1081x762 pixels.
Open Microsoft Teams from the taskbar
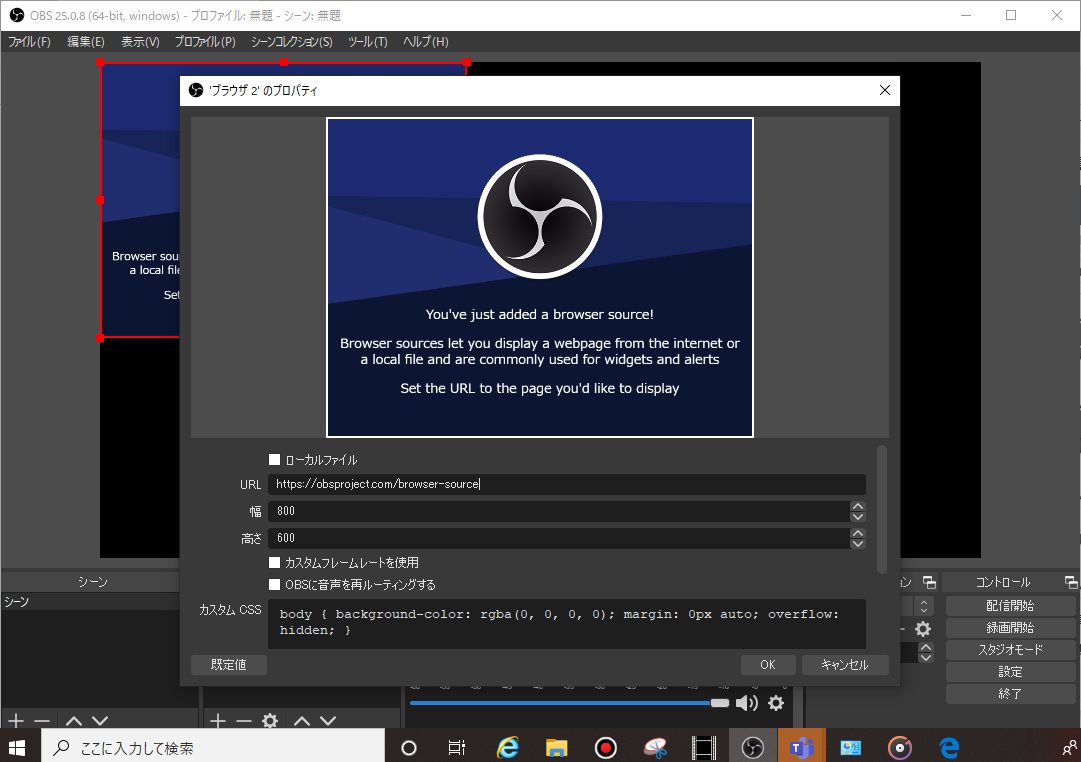pyautogui.click(x=802, y=748)
